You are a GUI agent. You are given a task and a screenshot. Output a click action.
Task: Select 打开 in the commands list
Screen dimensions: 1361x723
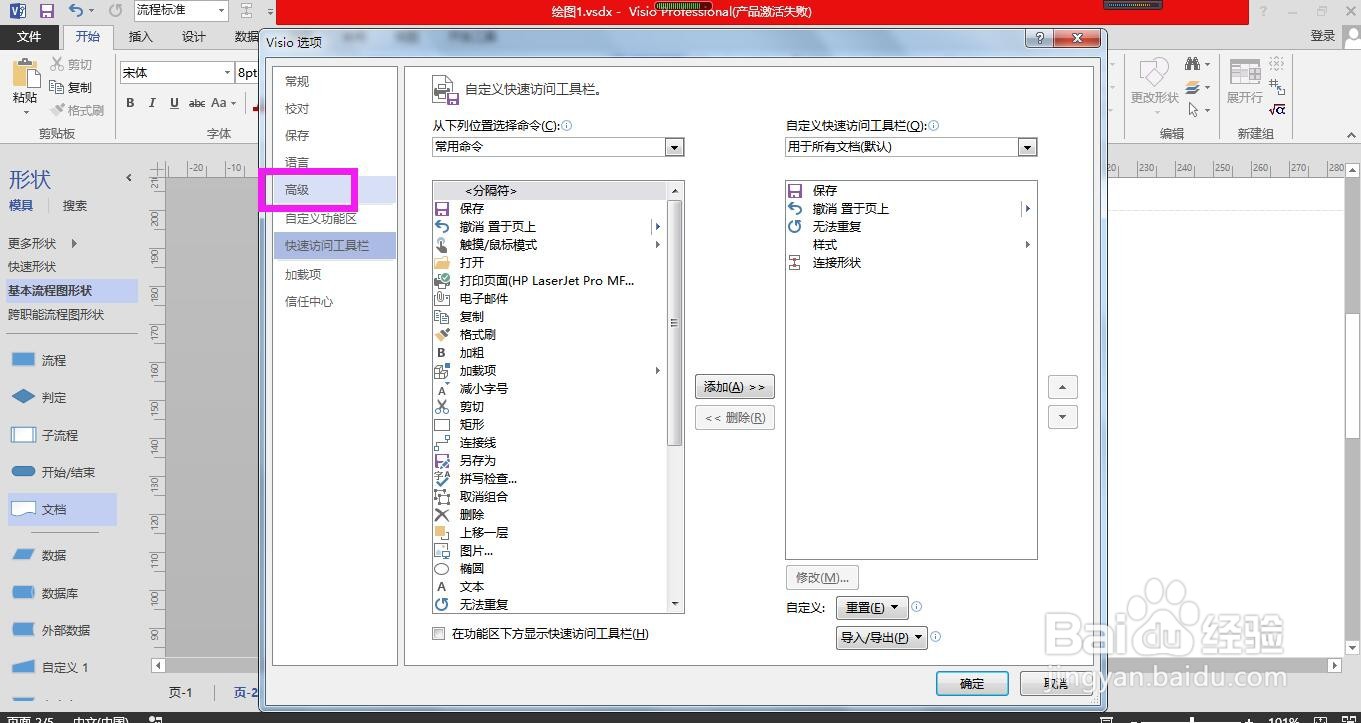[472, 262]
